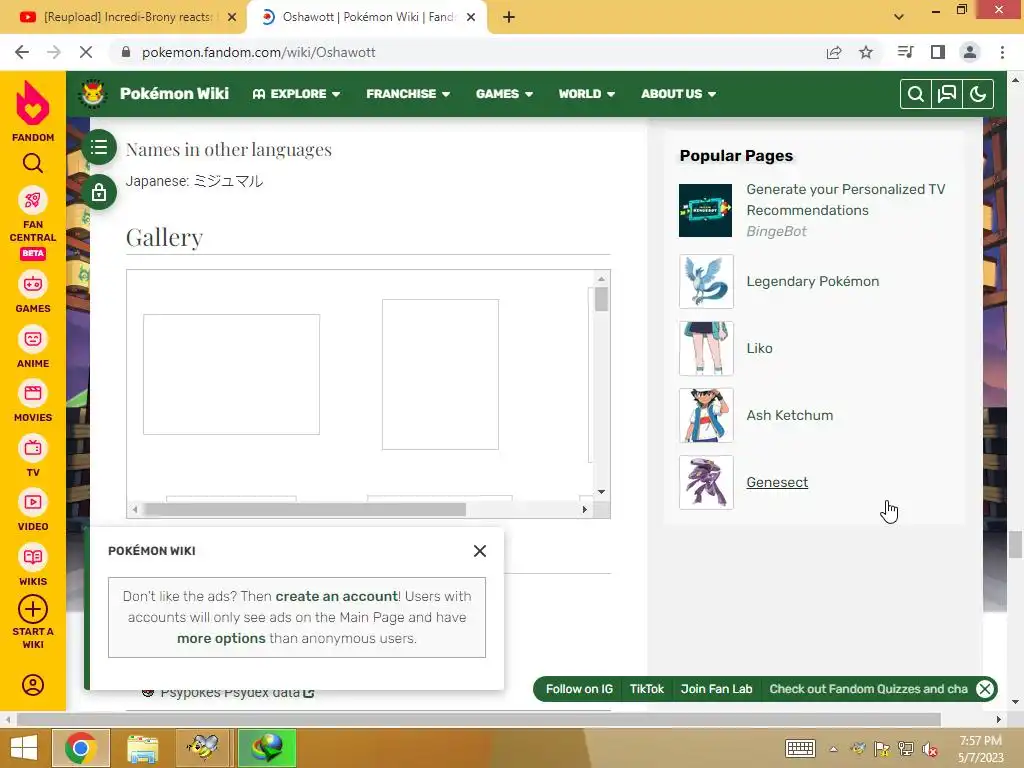1024x768 pixels.
Task: Click the more options link in notice
Action: coord(221,638)
